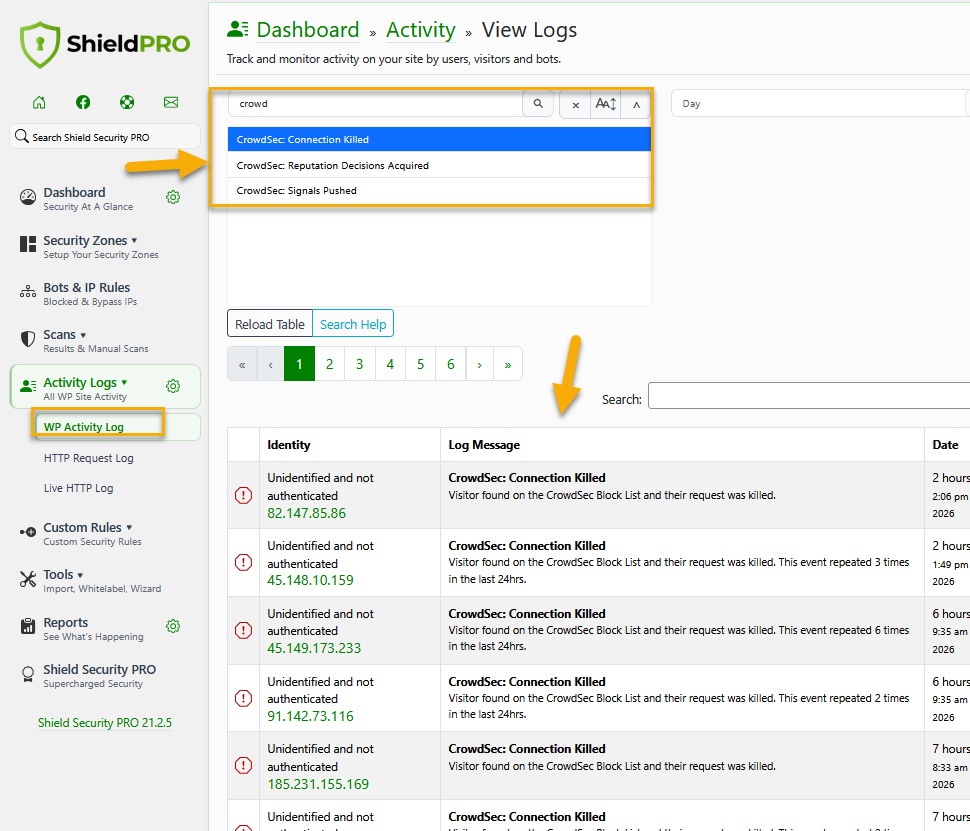Click warning icon for 45.149.173.233 row
The image size is (970, 831).
pyautogui.click(x=243, y=631)
